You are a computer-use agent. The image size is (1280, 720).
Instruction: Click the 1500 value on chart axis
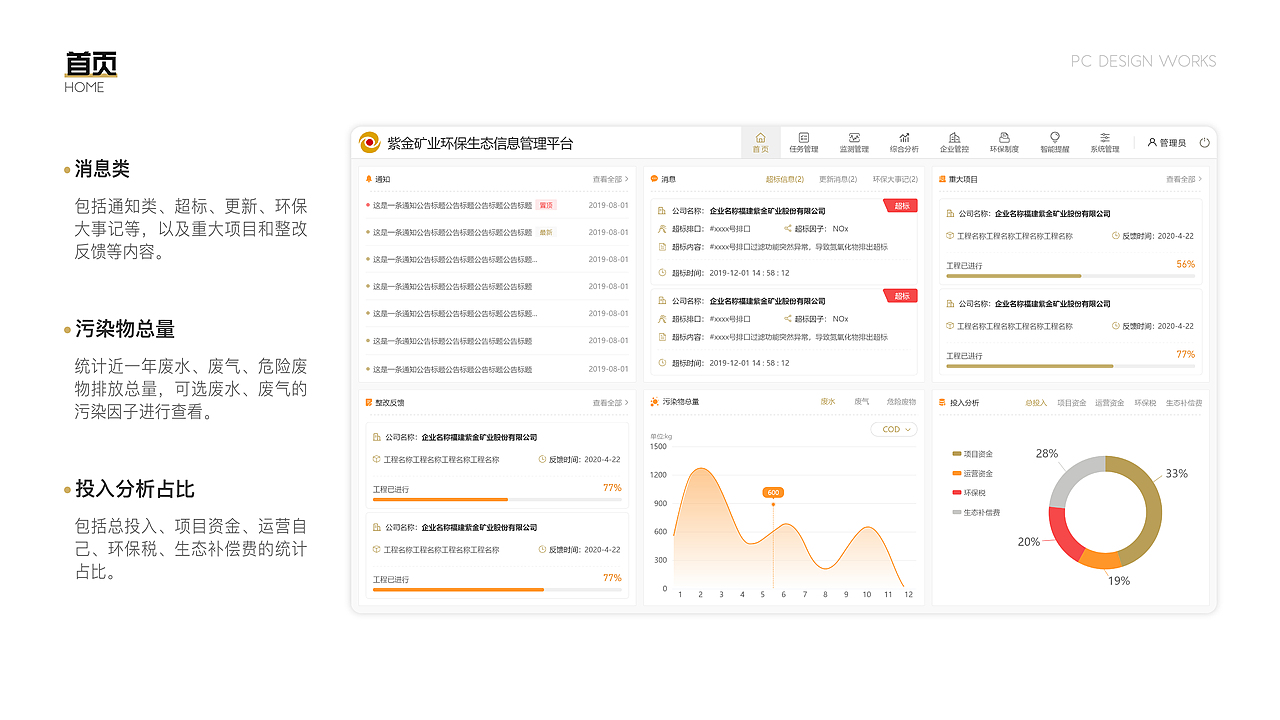(x=658, y=447)
